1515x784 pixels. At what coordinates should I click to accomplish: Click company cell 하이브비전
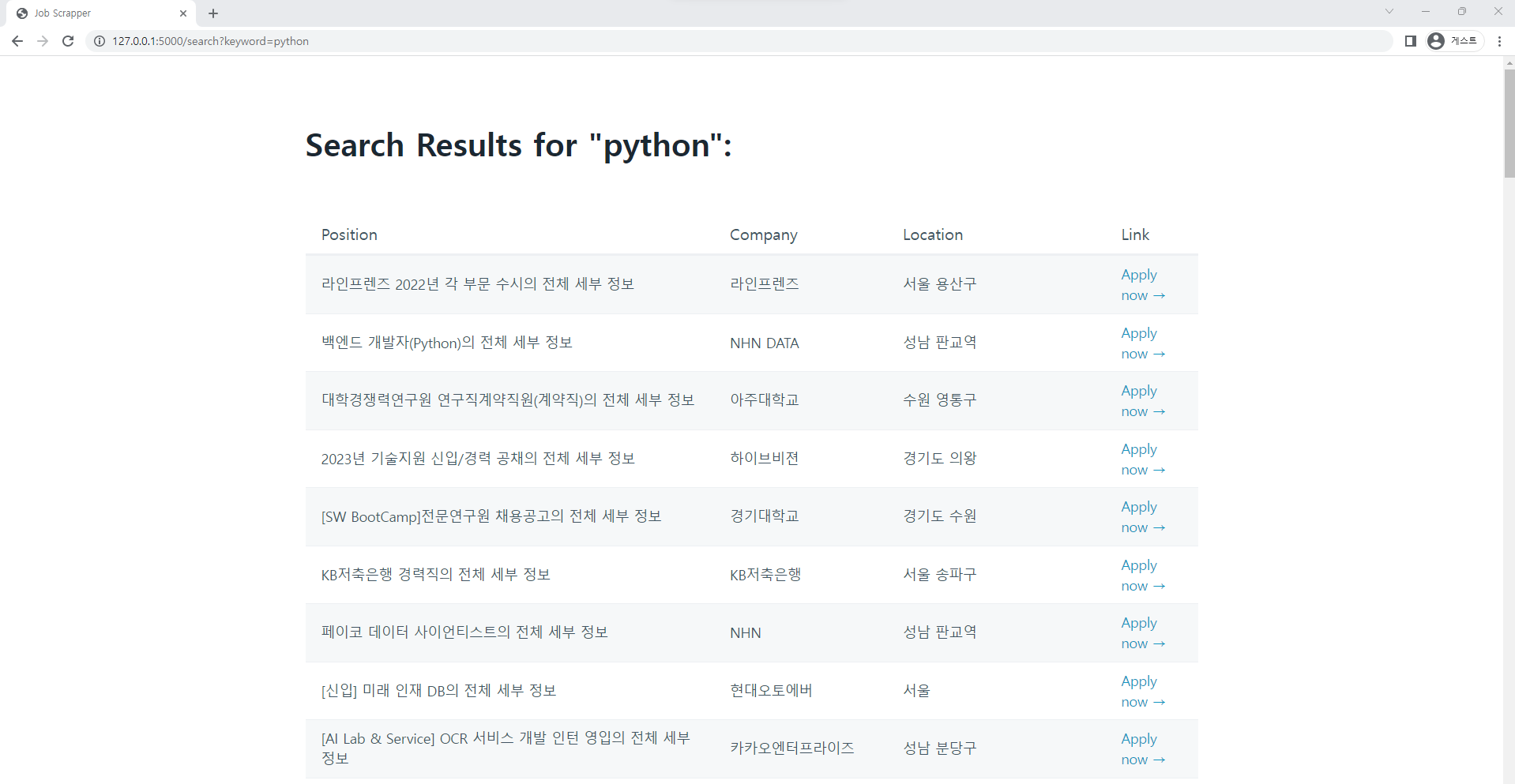tap(764, 459)
